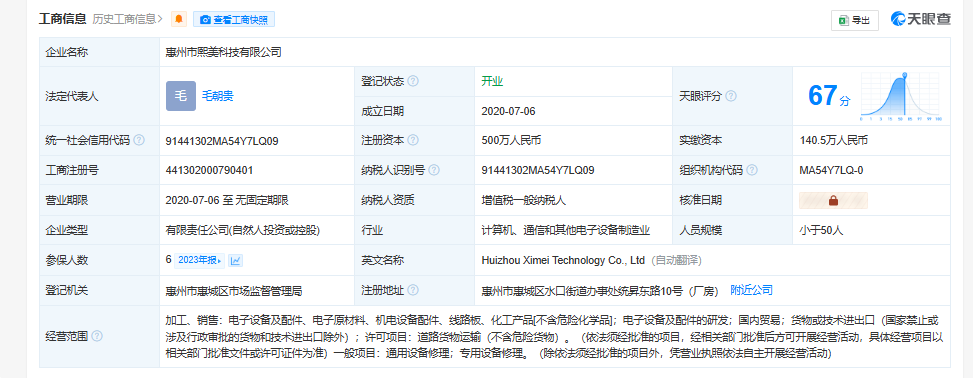Click 附近公司 link

tap(751, 290)
